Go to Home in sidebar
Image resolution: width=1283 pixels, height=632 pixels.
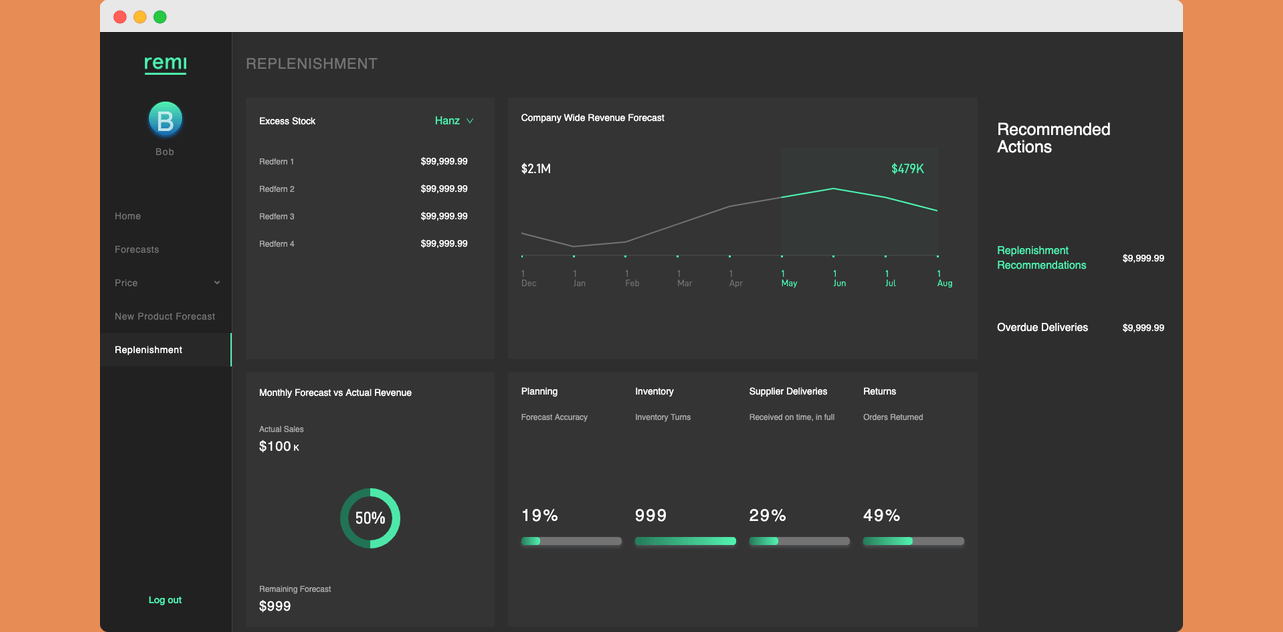coord(128,216)
